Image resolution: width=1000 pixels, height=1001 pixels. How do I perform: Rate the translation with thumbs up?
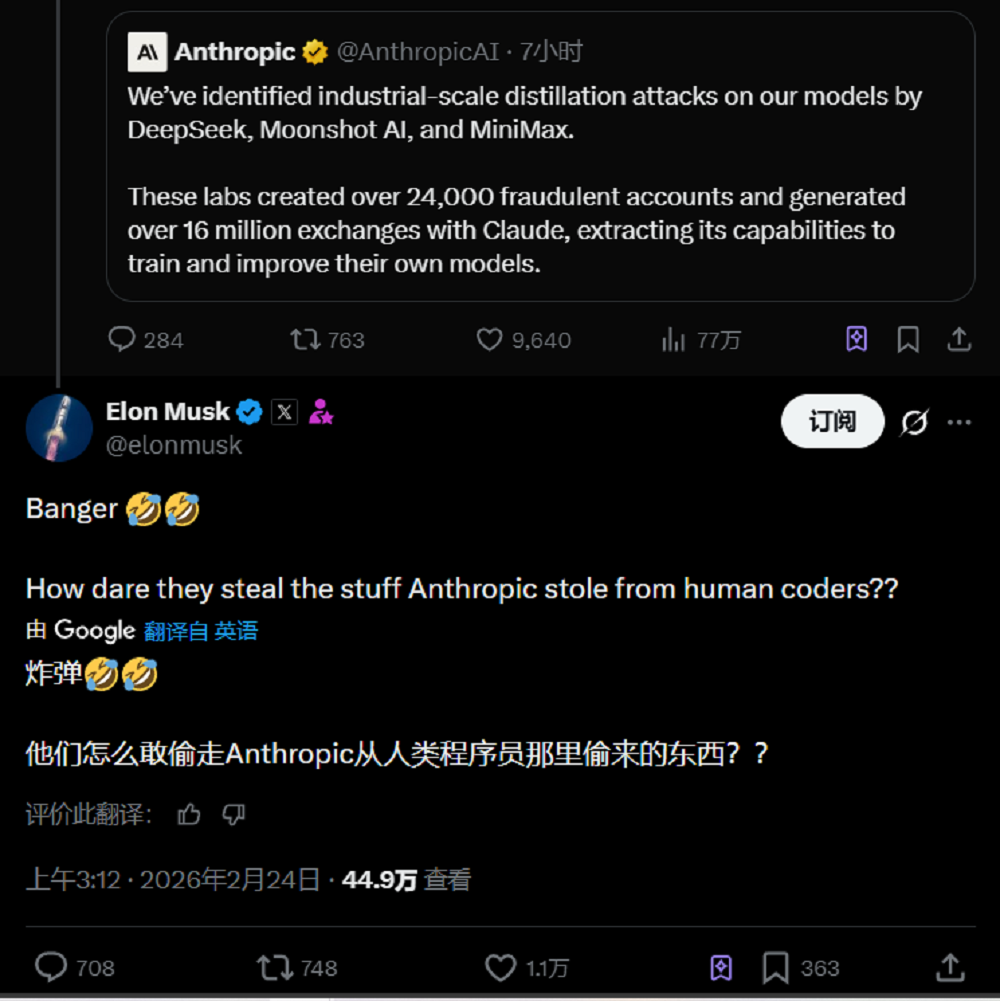pyautogui.click(x=189, y=815)
